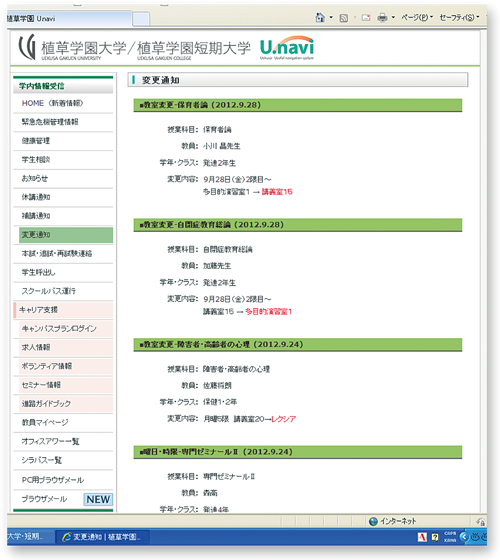Click the U.navi logo

287,48
